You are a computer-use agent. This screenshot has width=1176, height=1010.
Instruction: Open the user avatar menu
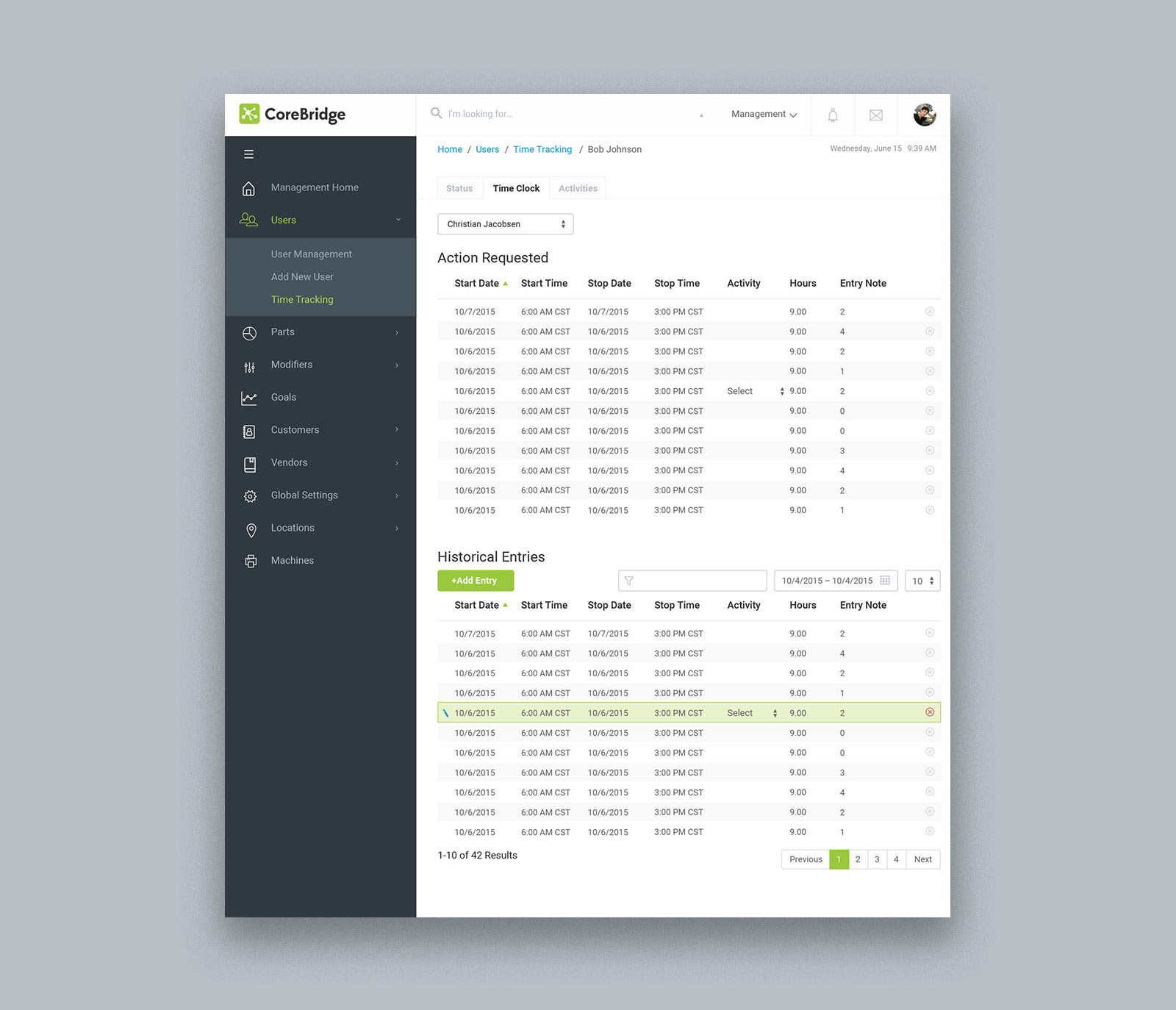[x=925, y=115]
